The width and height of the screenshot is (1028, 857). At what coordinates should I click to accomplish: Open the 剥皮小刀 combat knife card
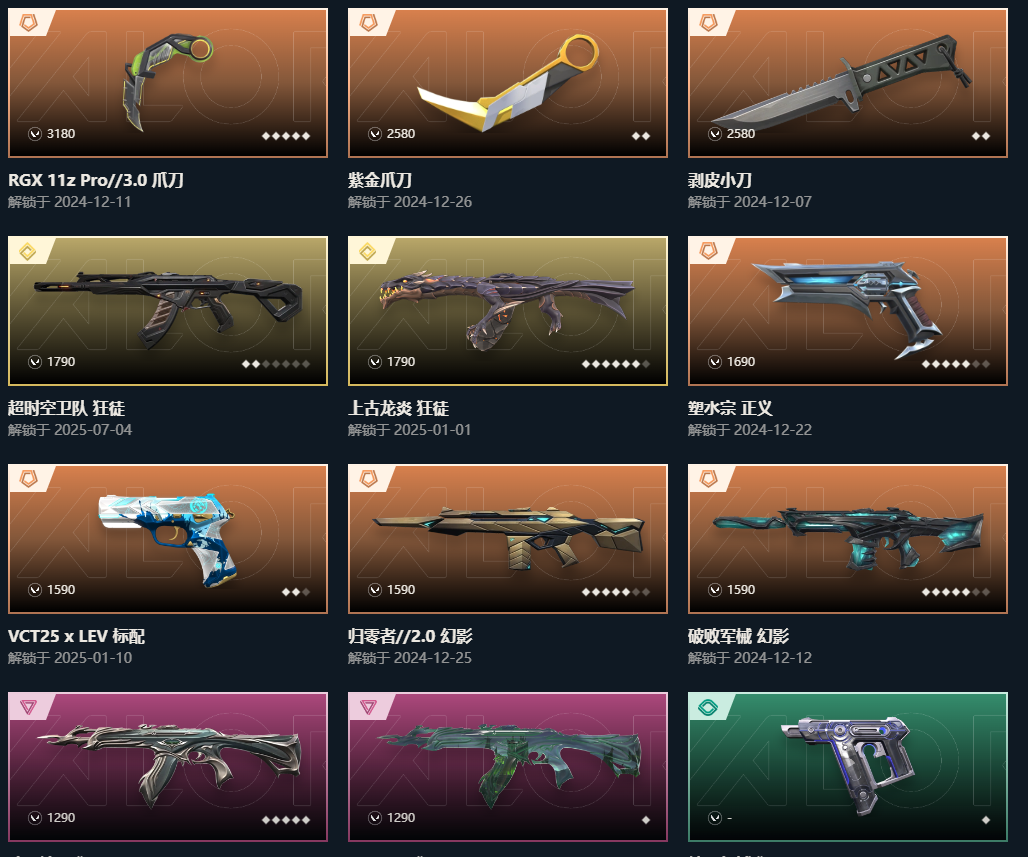(x=847, y=83)
